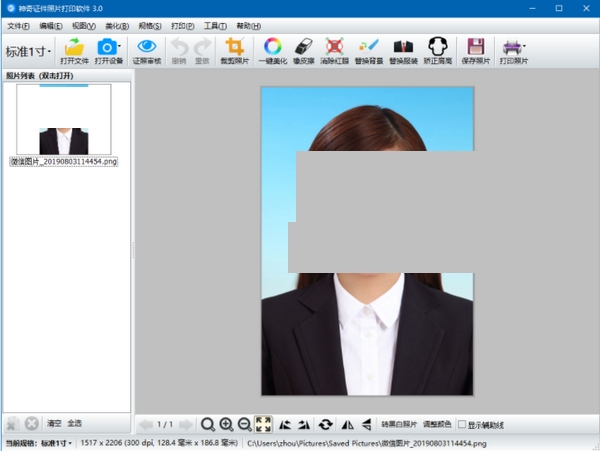Image resolution: width=600 pixels, height=451 pixels.
Task: Select the 橡皮擦 eraser tool
Action: tap(304, 47)
